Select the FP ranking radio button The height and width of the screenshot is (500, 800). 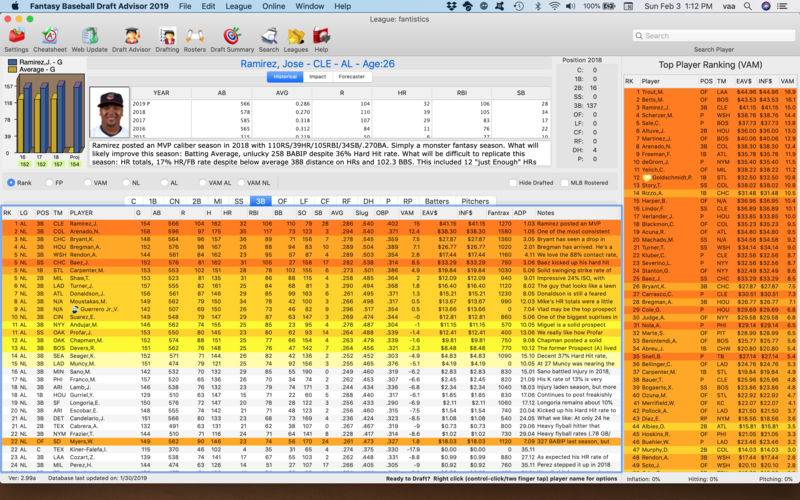(50, 183)
